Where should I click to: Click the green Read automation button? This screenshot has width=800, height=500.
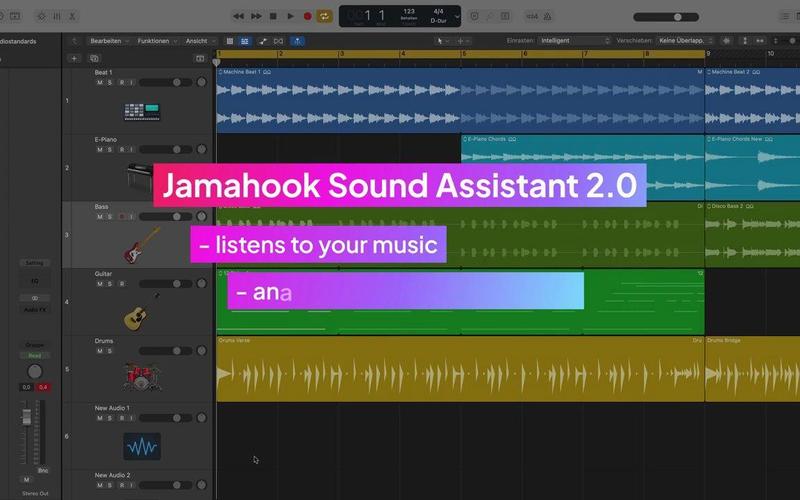click(35, 356)
